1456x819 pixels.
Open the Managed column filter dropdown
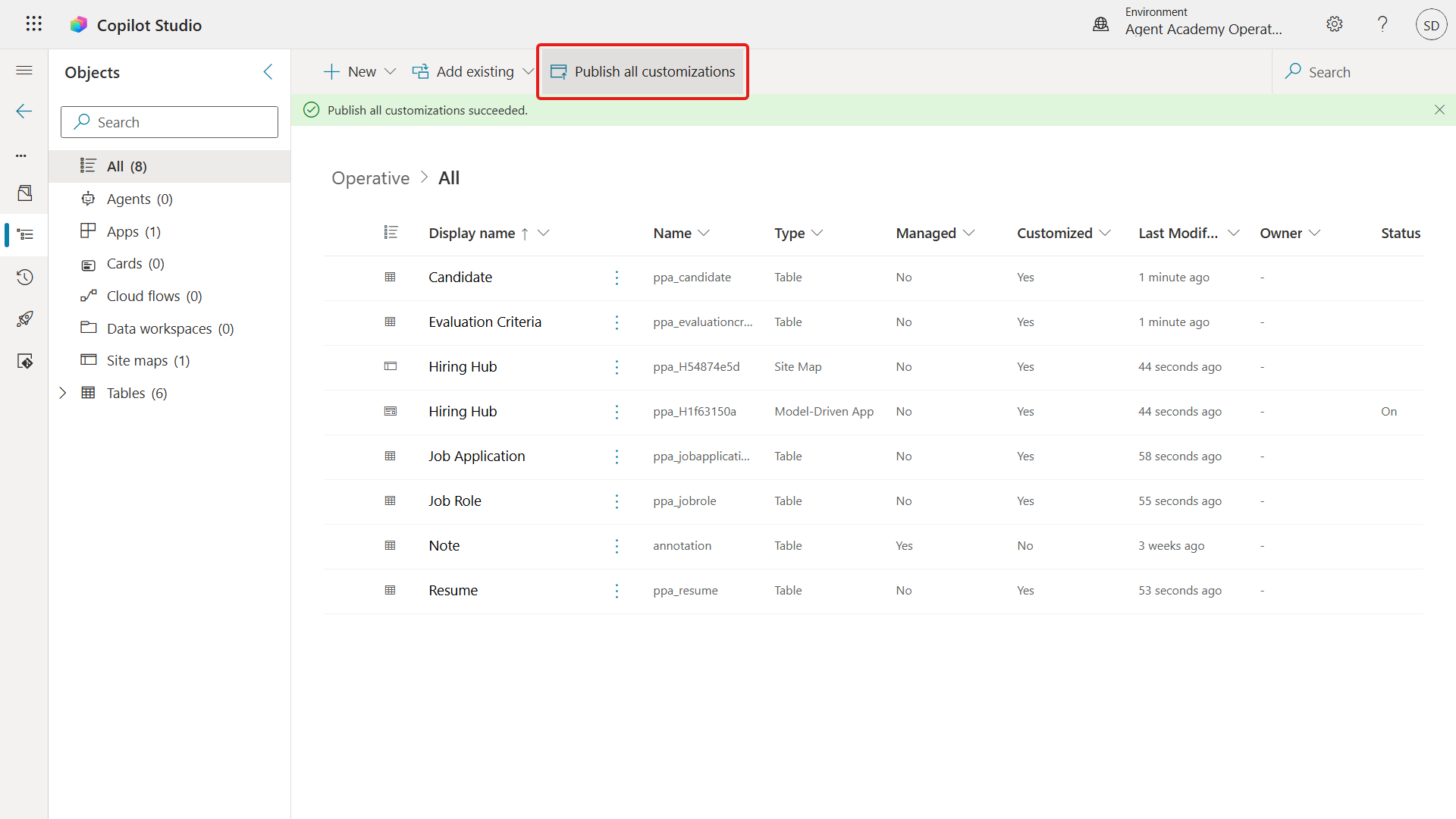click(968, 233)
